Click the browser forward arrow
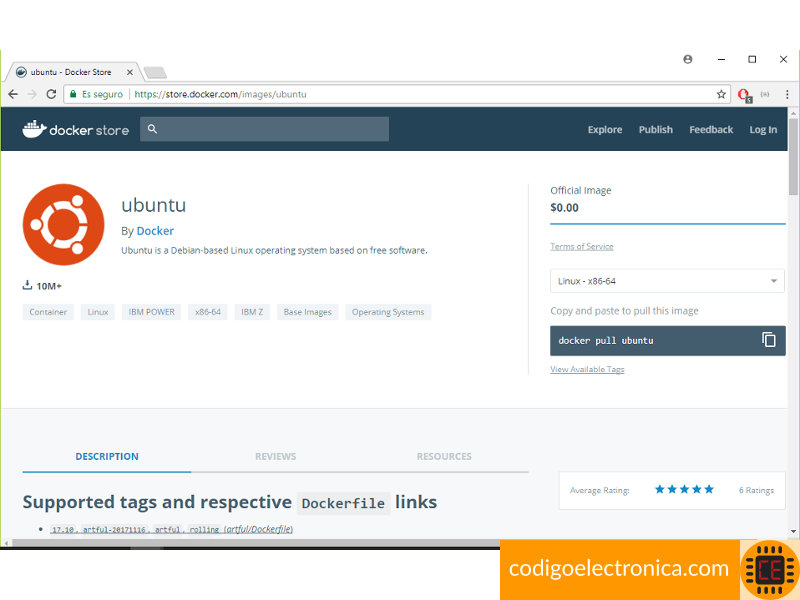 tap(32, 94)
